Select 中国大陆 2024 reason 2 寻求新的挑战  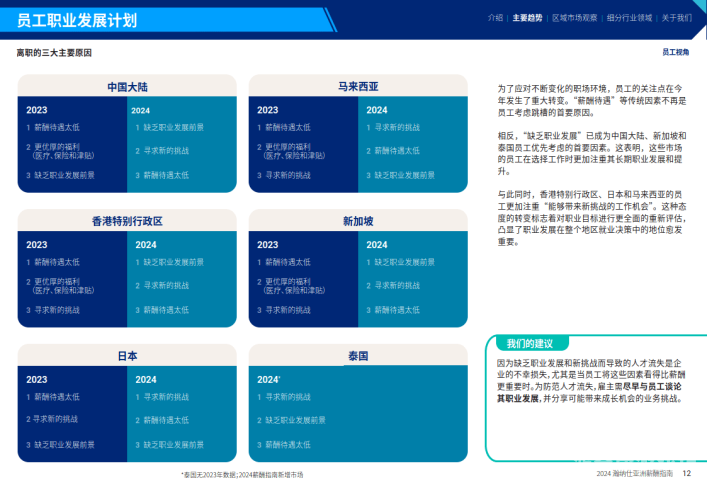click(162, 151)
